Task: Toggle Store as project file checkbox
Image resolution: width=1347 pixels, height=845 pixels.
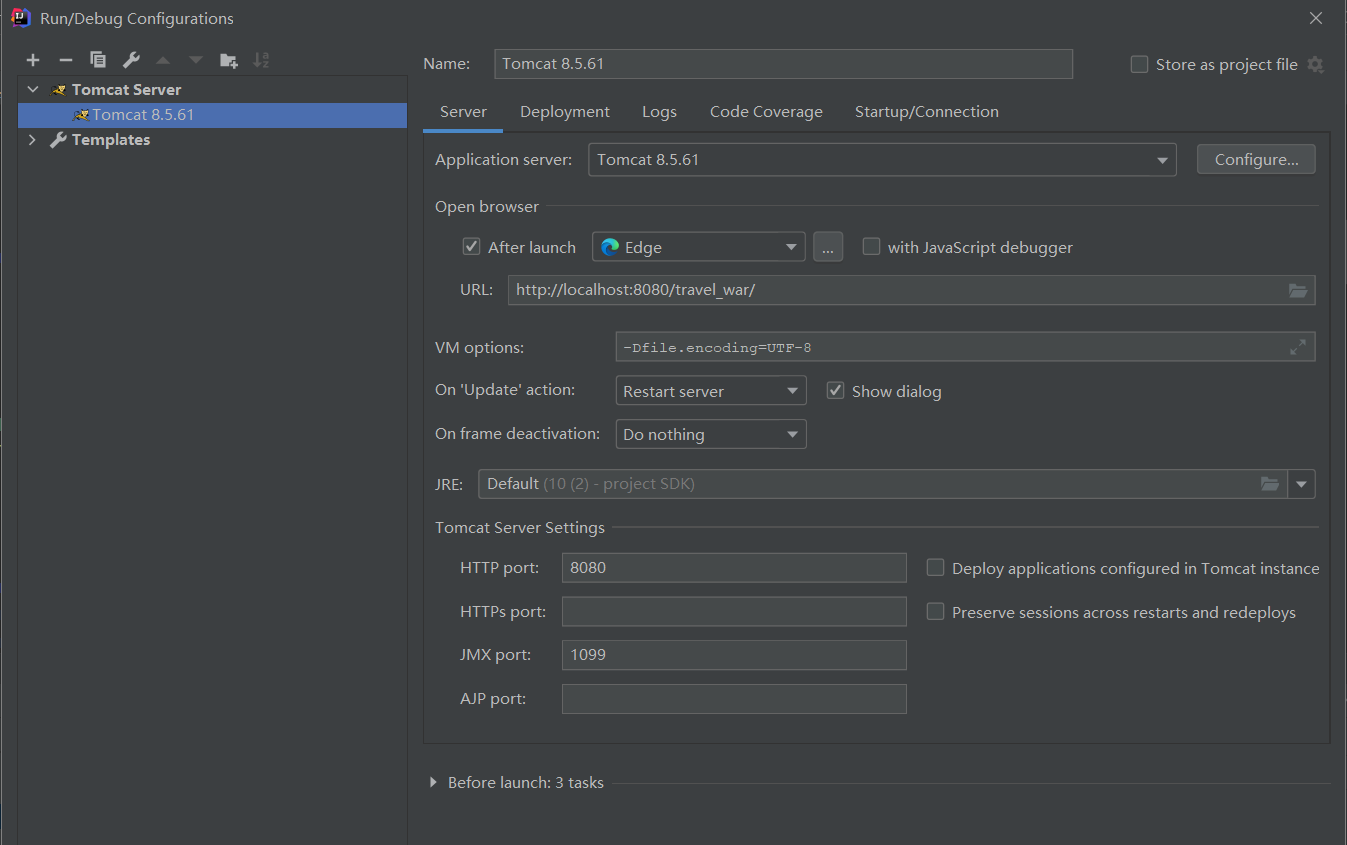Action: [1139, 64]
